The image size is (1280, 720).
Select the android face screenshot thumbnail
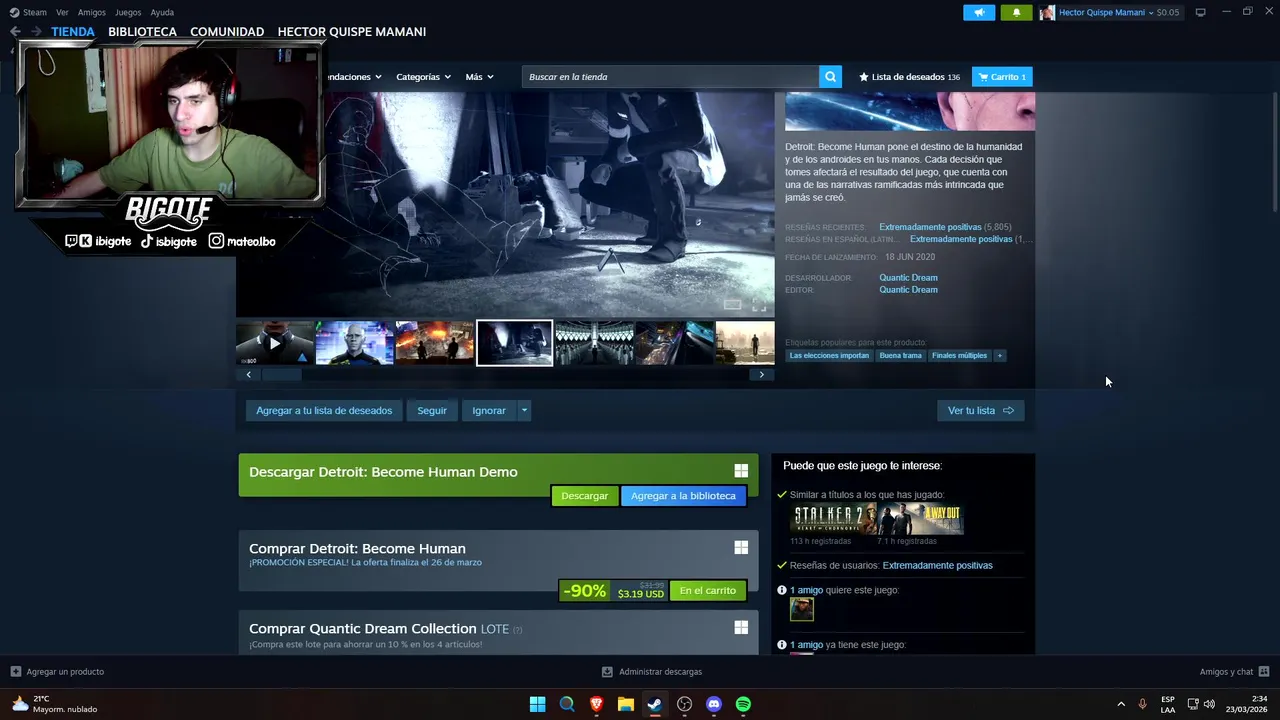point(355,343)
